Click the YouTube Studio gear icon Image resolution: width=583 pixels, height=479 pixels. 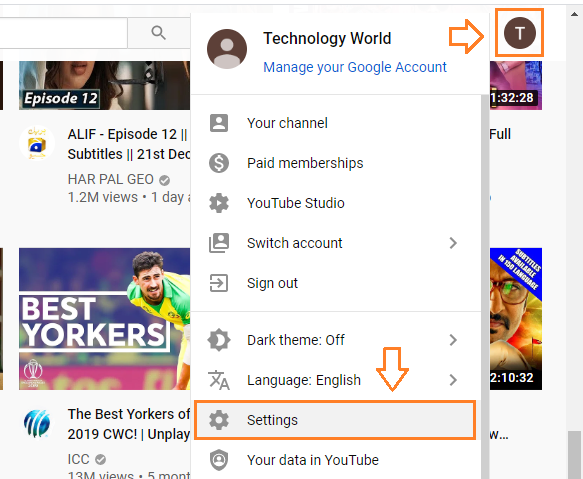click(x=219, y=203)
